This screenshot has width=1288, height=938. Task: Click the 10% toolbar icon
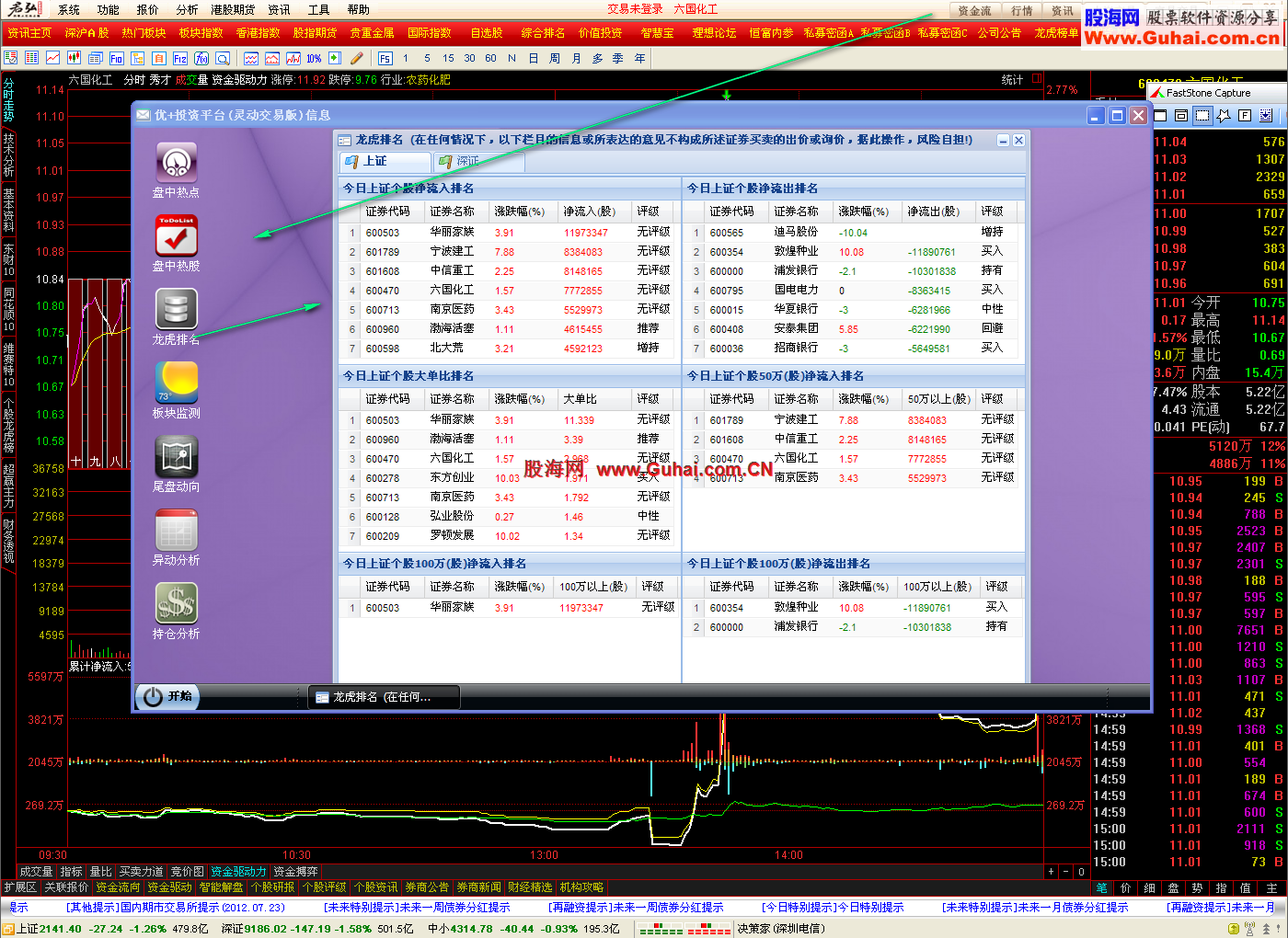[x=314, y=58]
